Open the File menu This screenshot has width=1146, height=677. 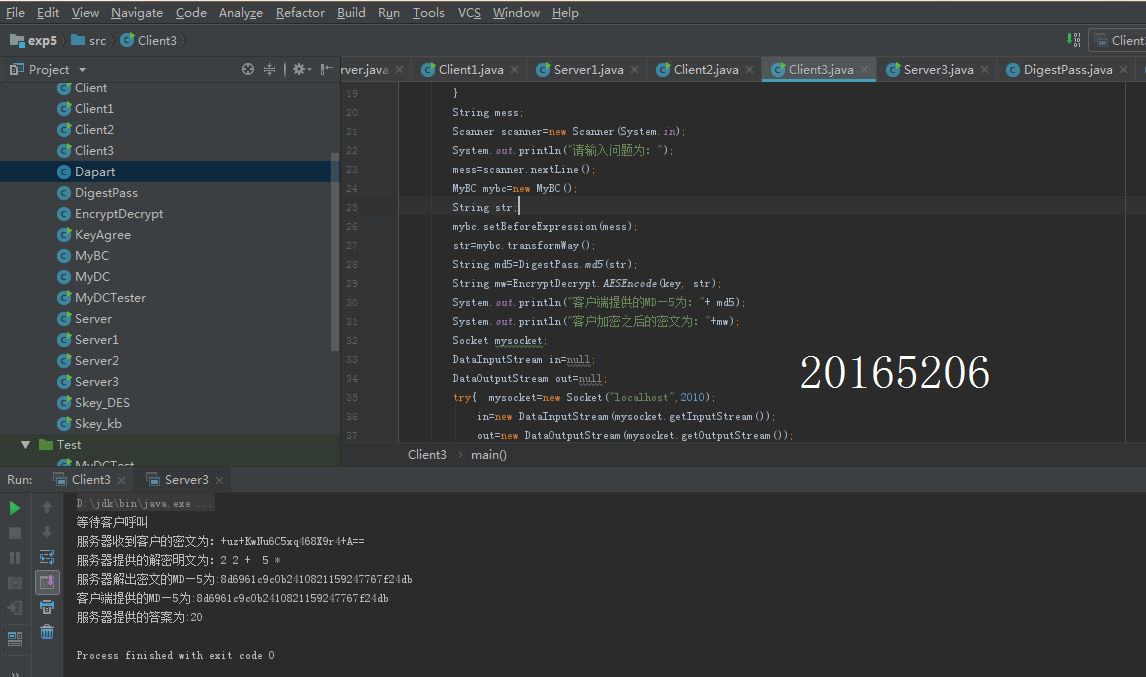pos(15,12)
